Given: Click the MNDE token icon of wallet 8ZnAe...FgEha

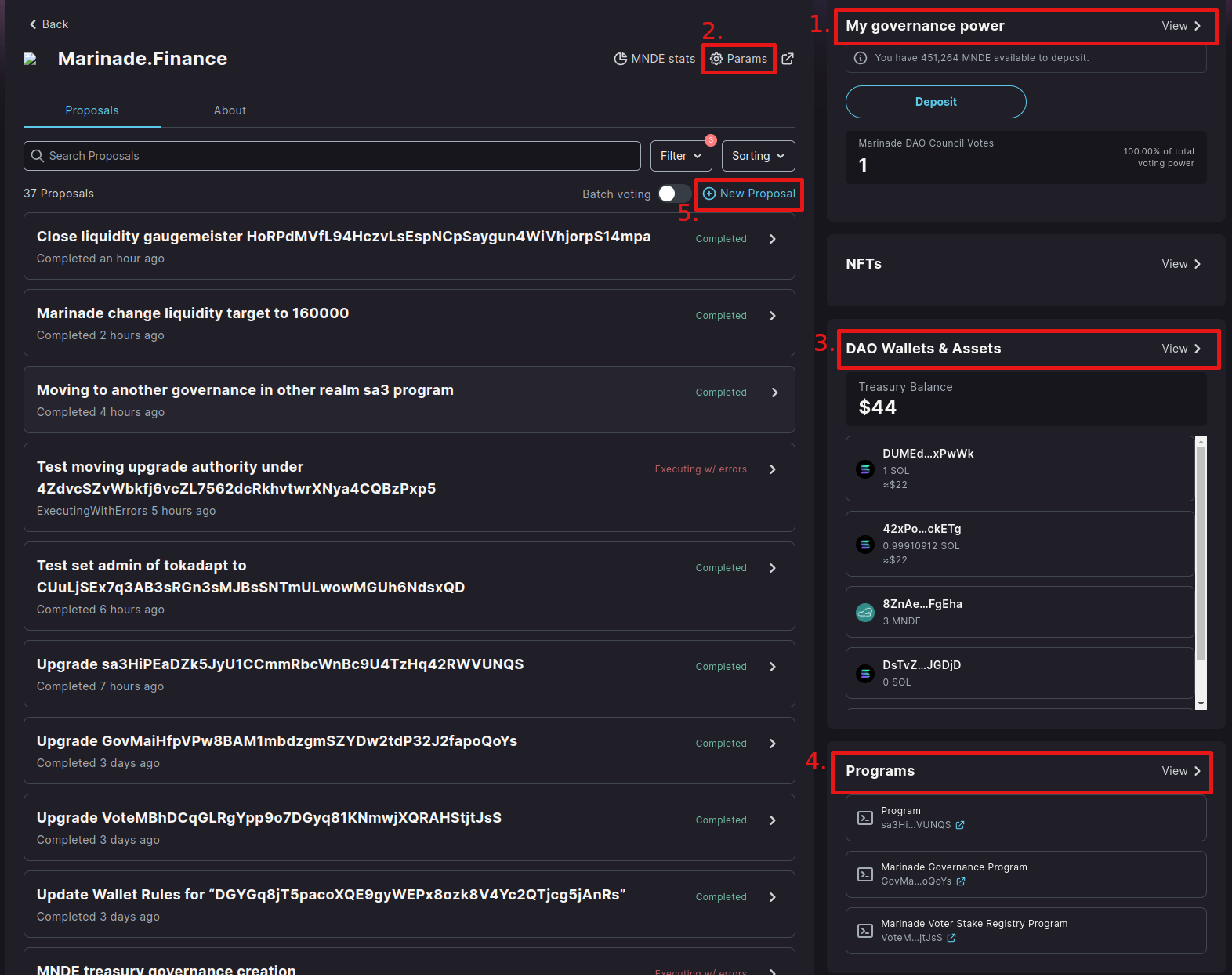Looking at the screenshot, I should pos(865,613).
